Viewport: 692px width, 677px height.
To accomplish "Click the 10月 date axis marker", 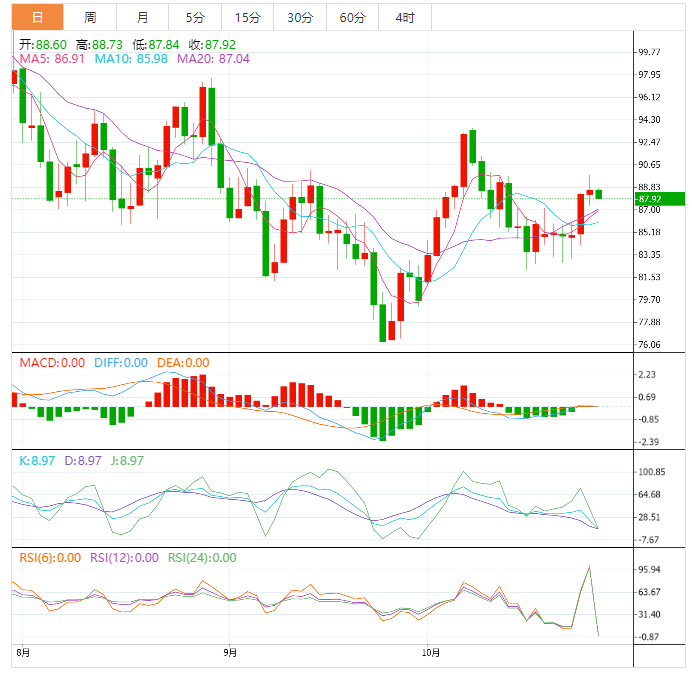I will click(x=431, y=652).
